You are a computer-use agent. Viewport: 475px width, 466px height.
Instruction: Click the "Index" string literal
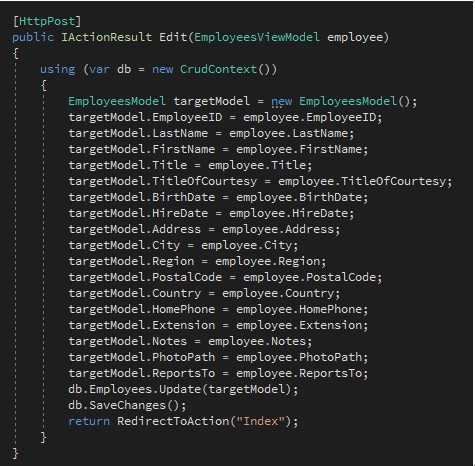(x=260, y=421)
